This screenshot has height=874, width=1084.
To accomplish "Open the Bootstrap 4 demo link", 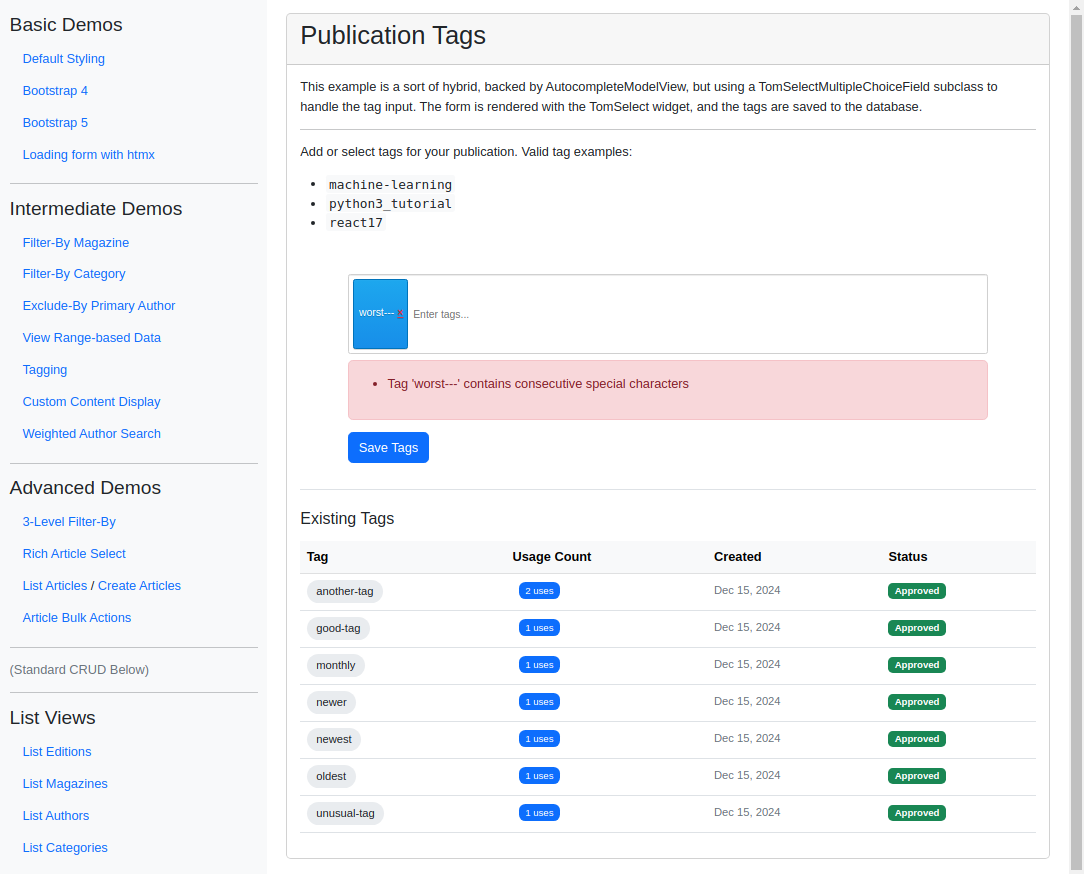I will point(55,91).
